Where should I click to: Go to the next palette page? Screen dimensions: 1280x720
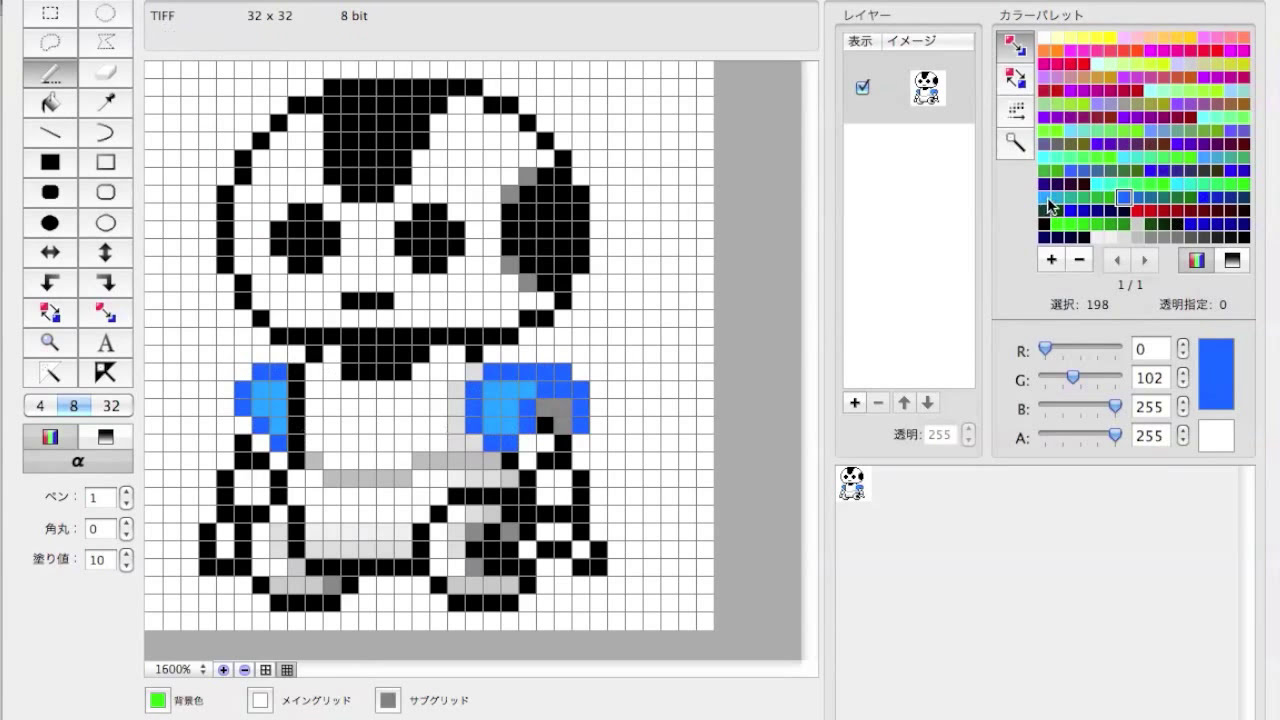click(x=1144, y=260)
